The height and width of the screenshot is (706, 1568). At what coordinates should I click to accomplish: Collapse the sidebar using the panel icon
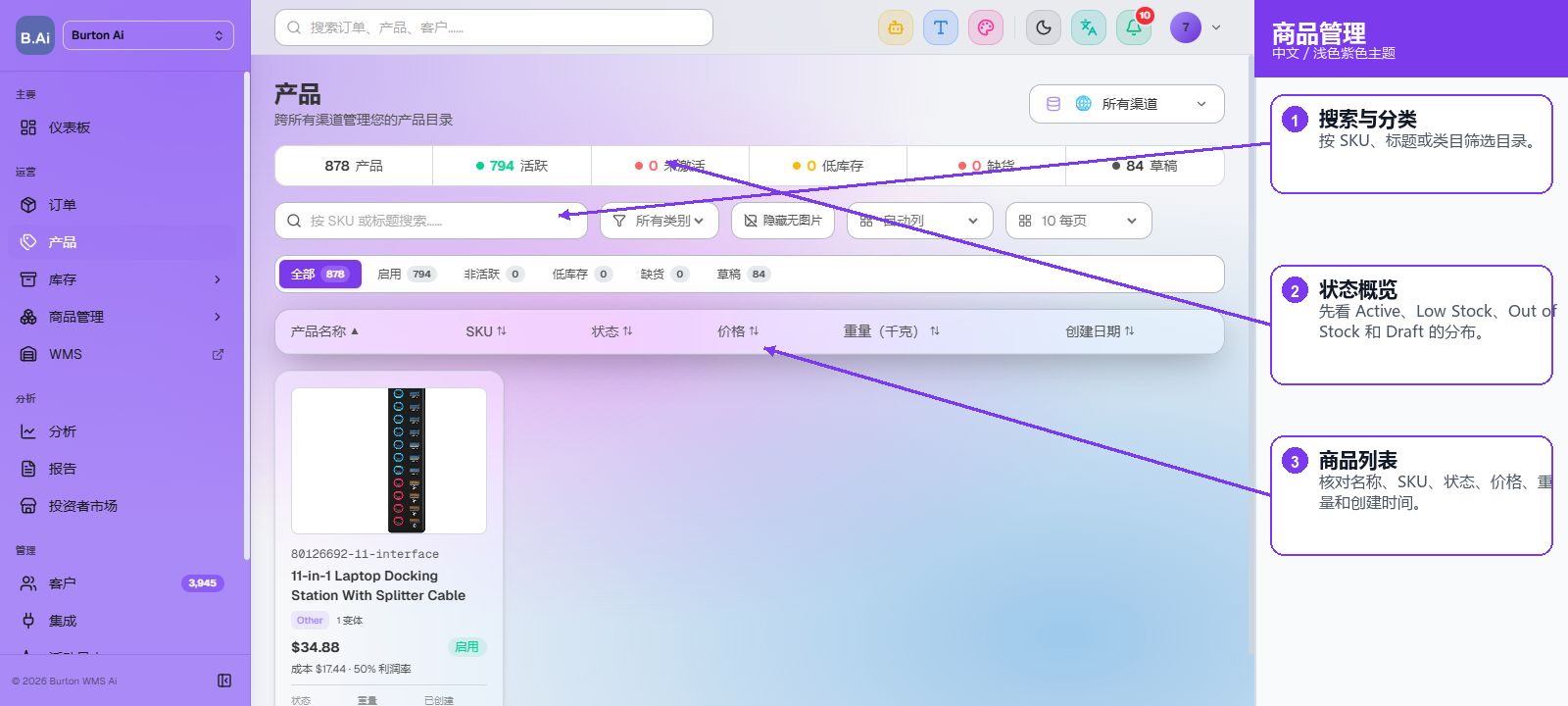pyautogui.click(x=224, y=681)
